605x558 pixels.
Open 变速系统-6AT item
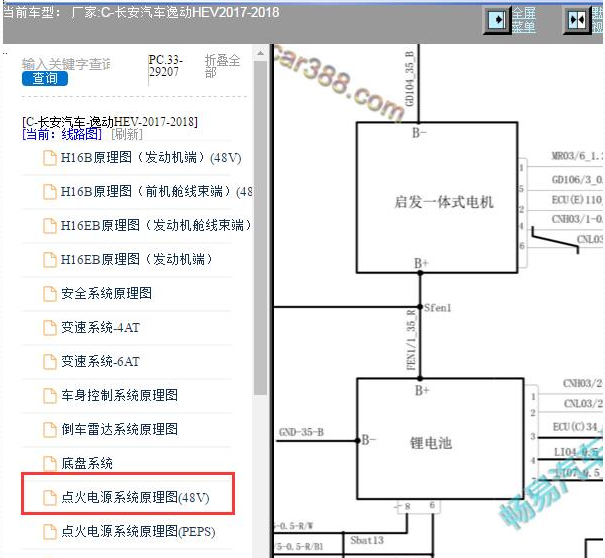100,362
